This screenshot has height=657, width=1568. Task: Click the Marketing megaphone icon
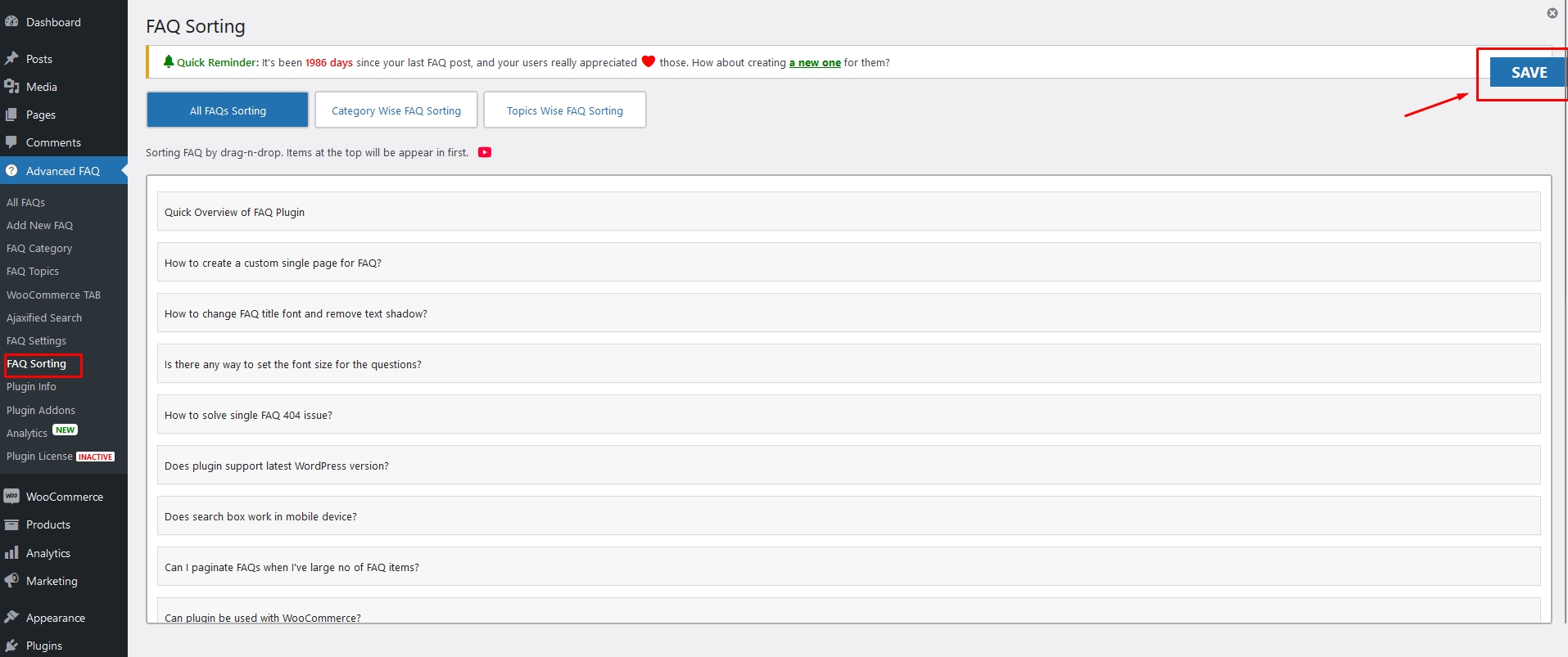point(11,581)
